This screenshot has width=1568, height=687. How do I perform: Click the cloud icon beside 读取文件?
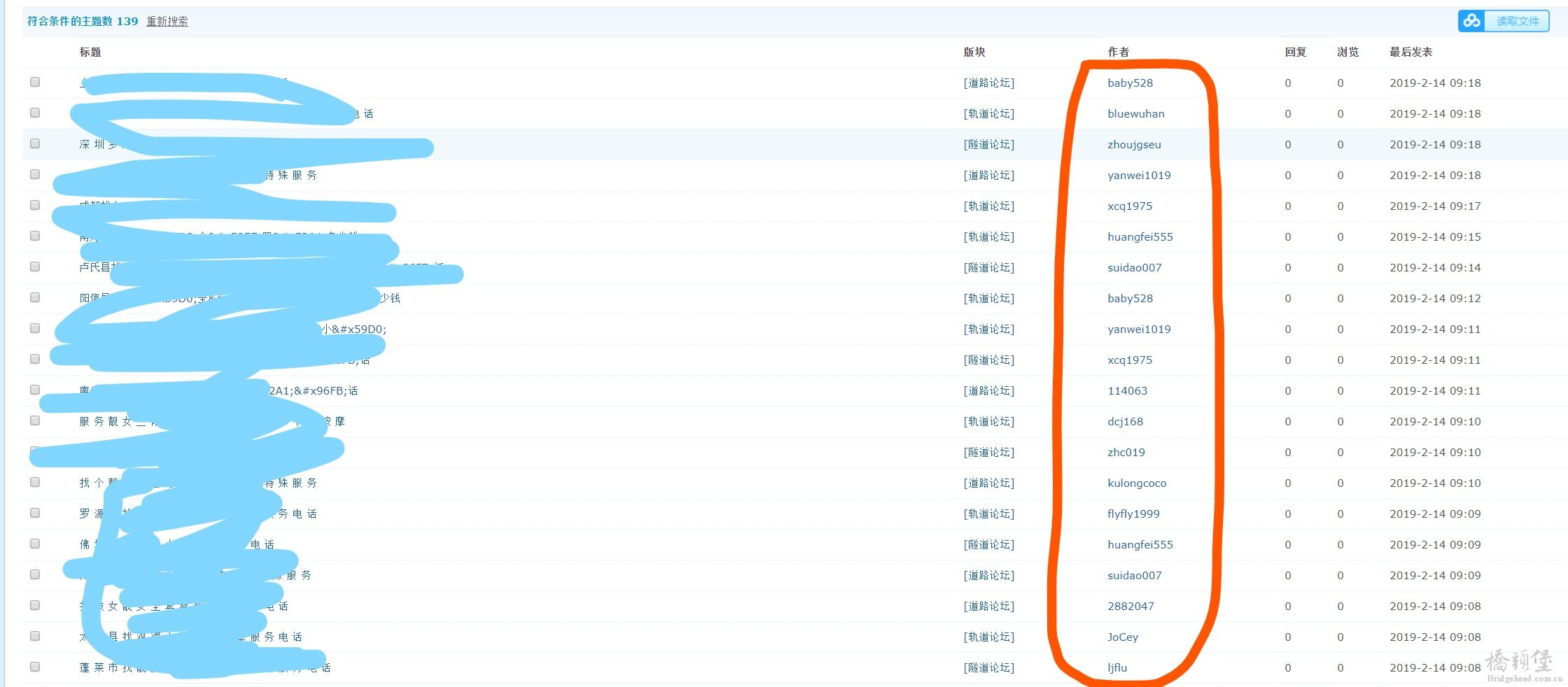pos(1471,21)
